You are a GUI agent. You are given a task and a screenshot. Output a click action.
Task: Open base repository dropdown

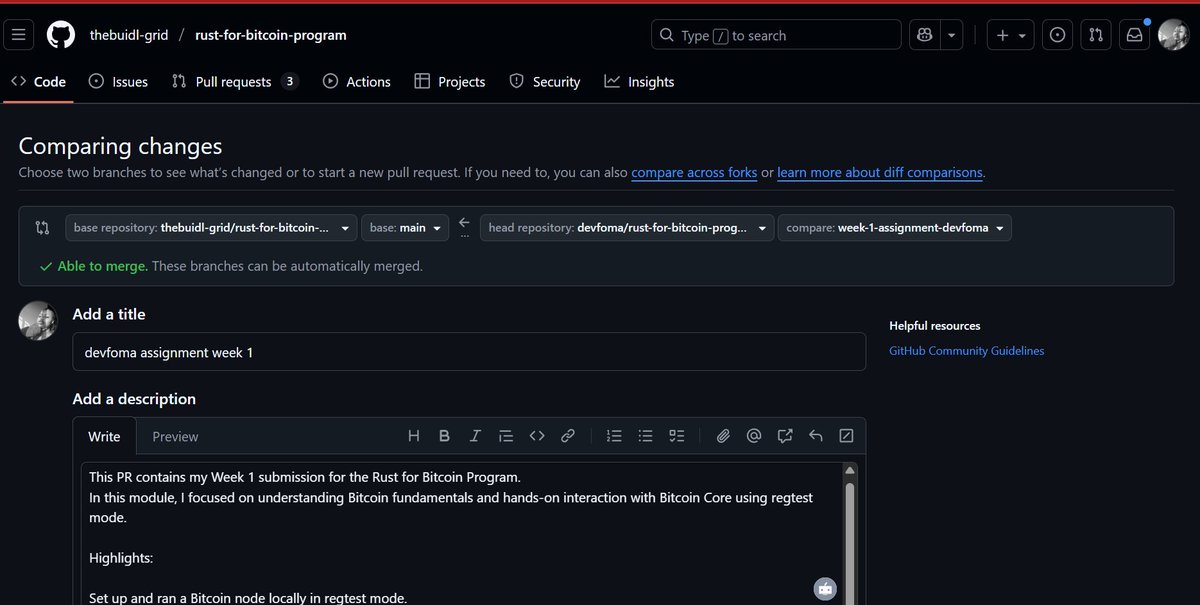pos(211,228)
